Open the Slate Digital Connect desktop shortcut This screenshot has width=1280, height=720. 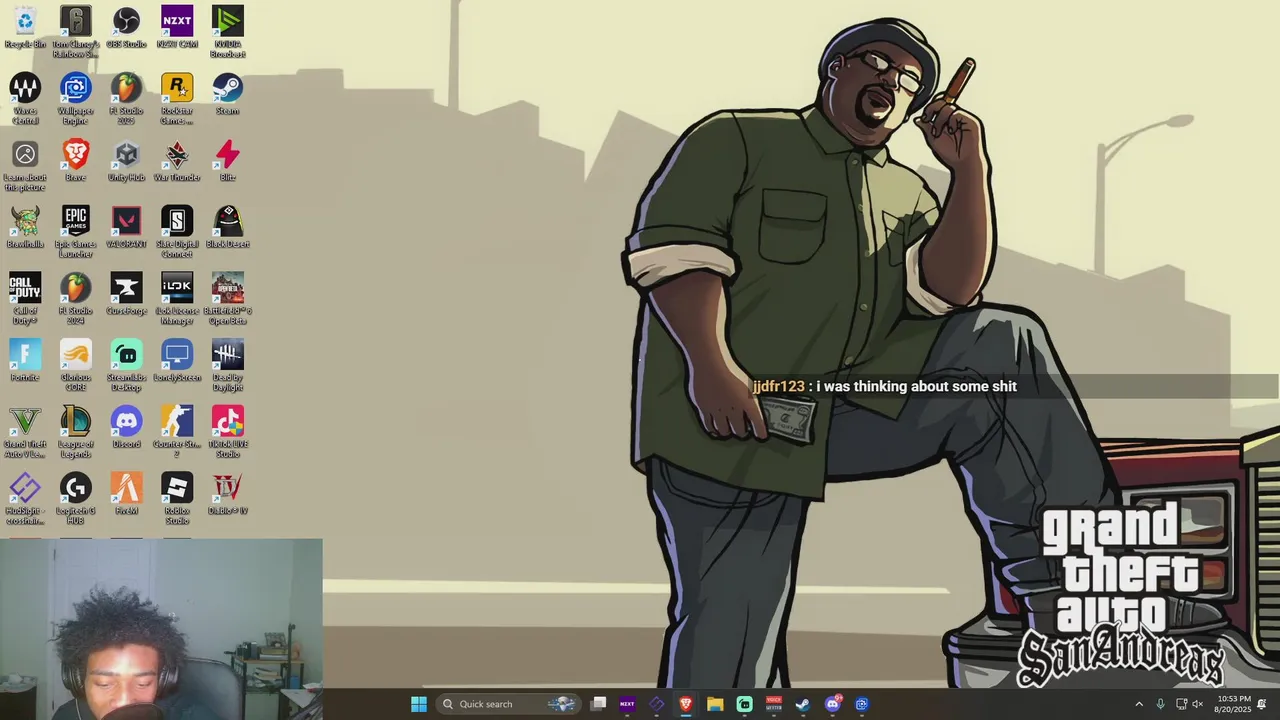tap(177, 232)
